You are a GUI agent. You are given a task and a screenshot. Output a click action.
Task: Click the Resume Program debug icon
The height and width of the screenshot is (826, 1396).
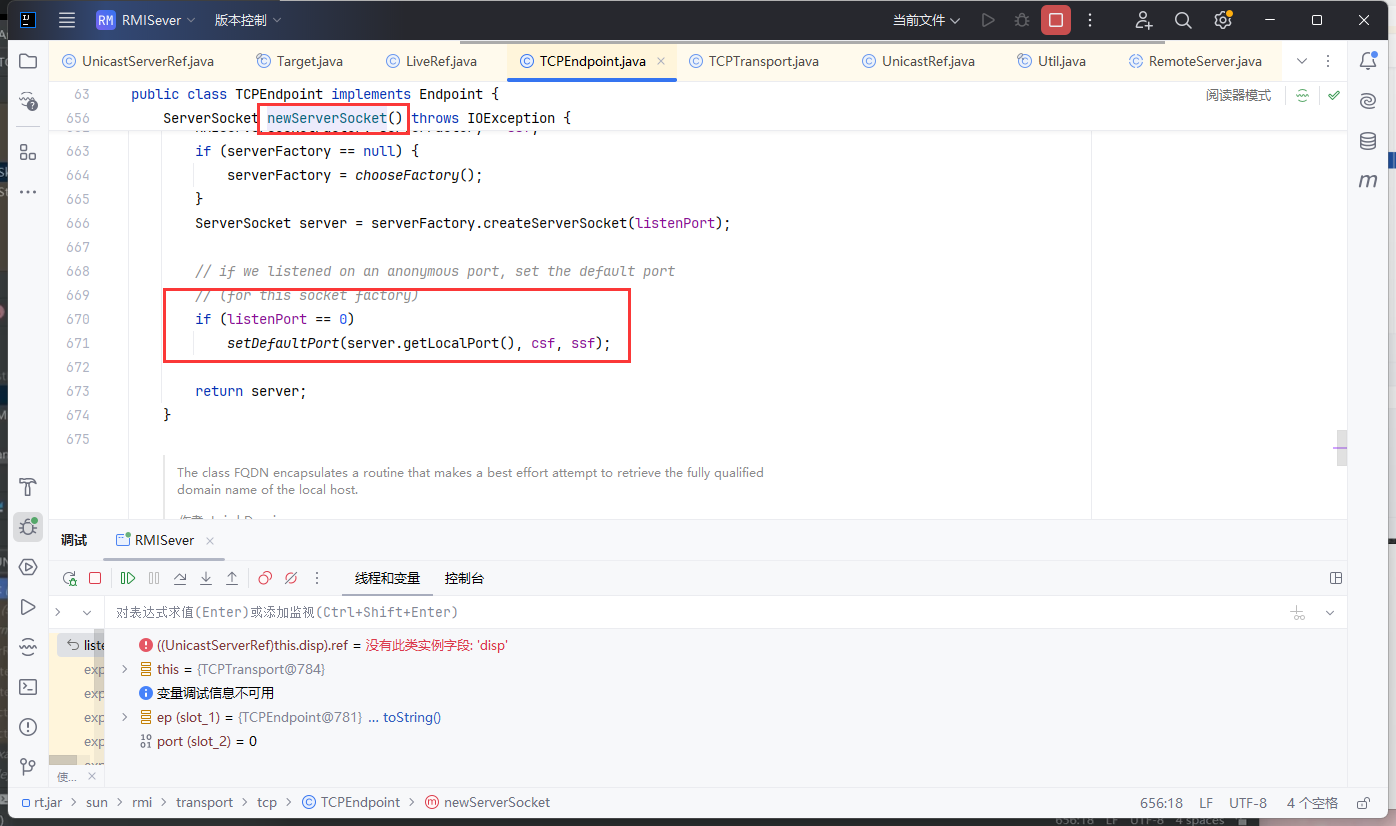pyautogui.click(x=128, y=578)
